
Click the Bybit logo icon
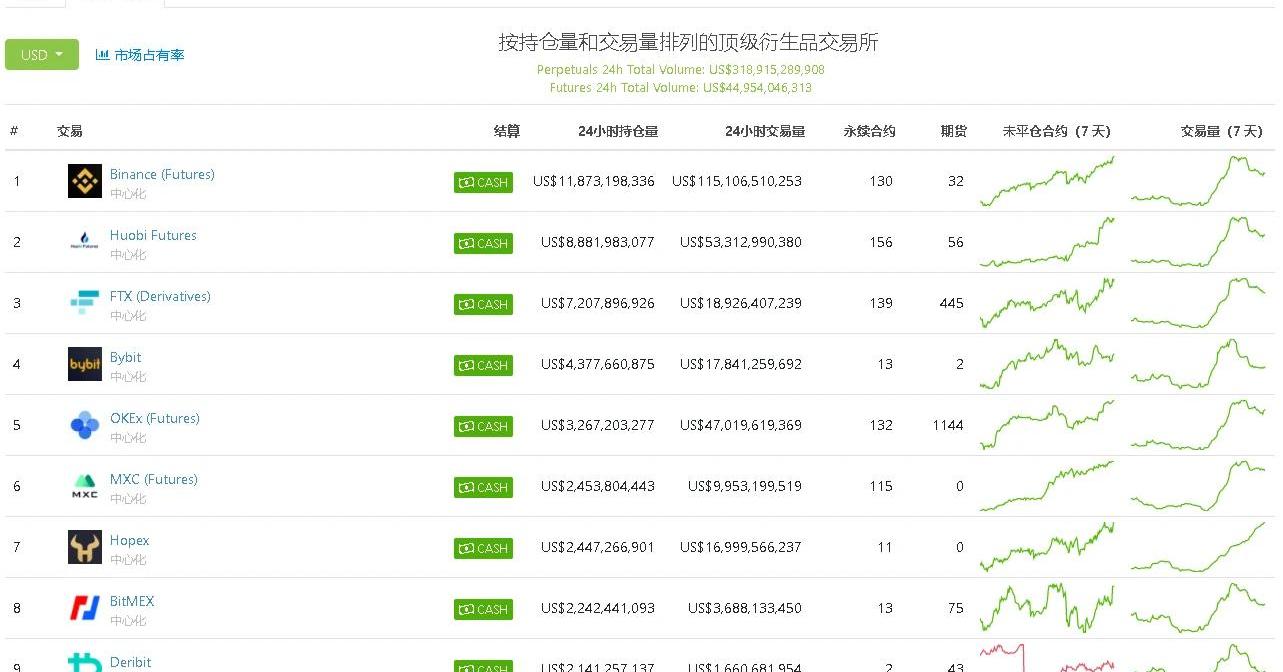[x=85, y=364]
